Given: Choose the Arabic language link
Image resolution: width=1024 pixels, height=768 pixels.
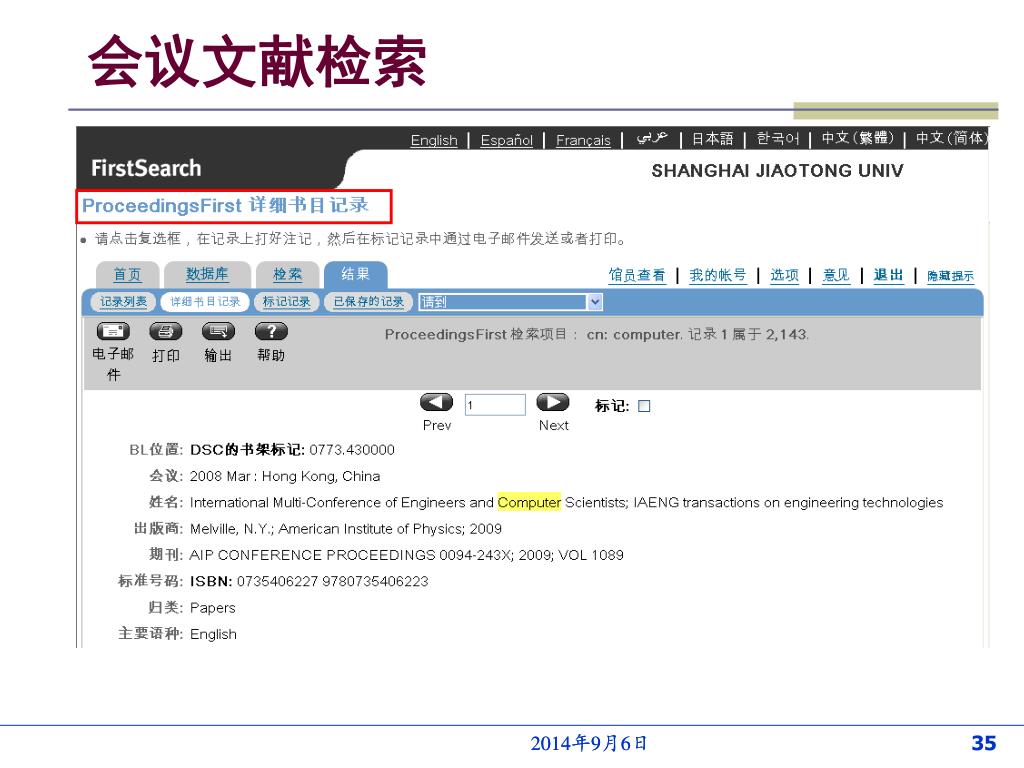Looking at the screenshot, I should (652, 138).
